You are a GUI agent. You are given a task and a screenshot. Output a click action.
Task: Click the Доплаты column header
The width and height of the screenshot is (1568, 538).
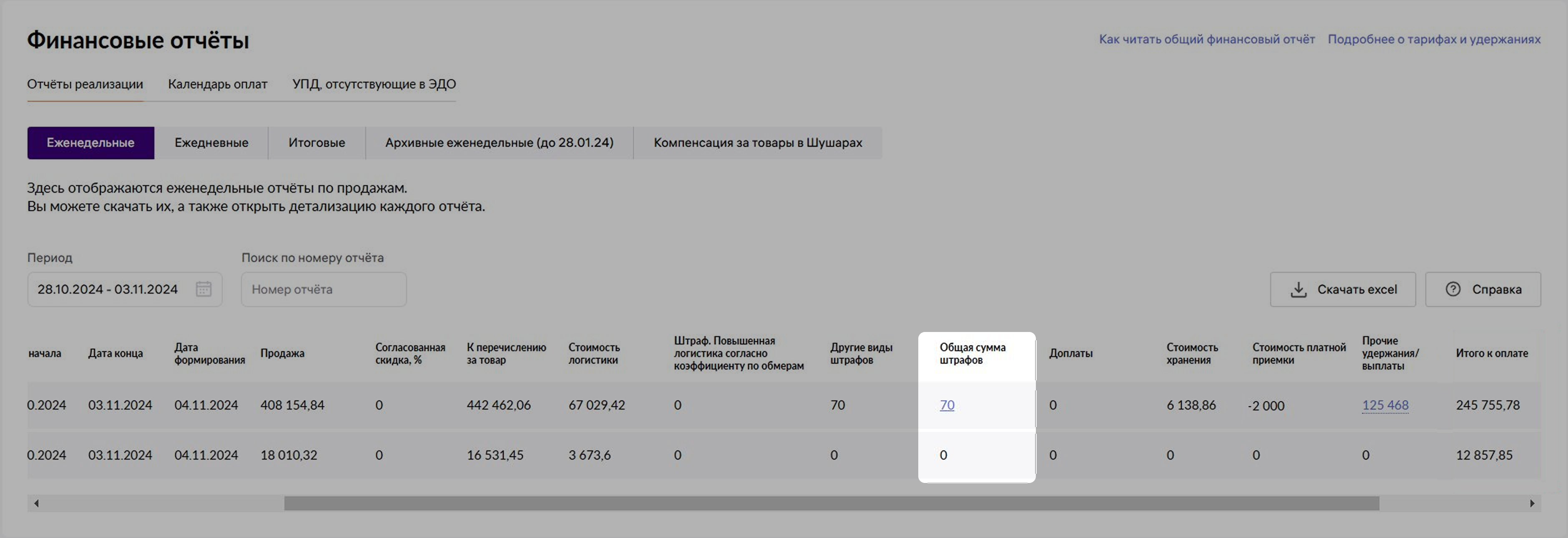coord(1070,354)
